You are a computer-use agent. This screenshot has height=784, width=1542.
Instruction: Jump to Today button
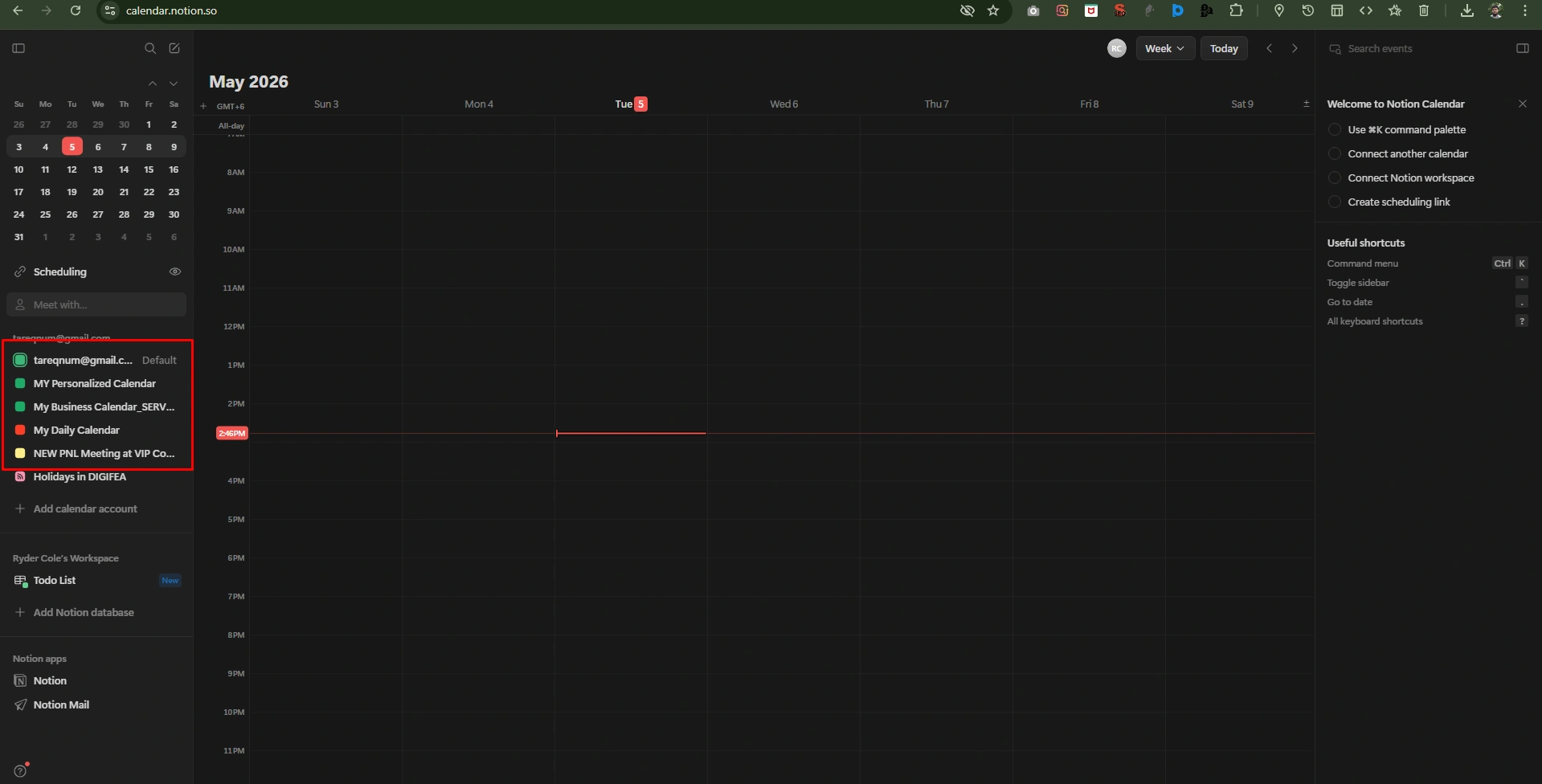(x=1224, y=48)
